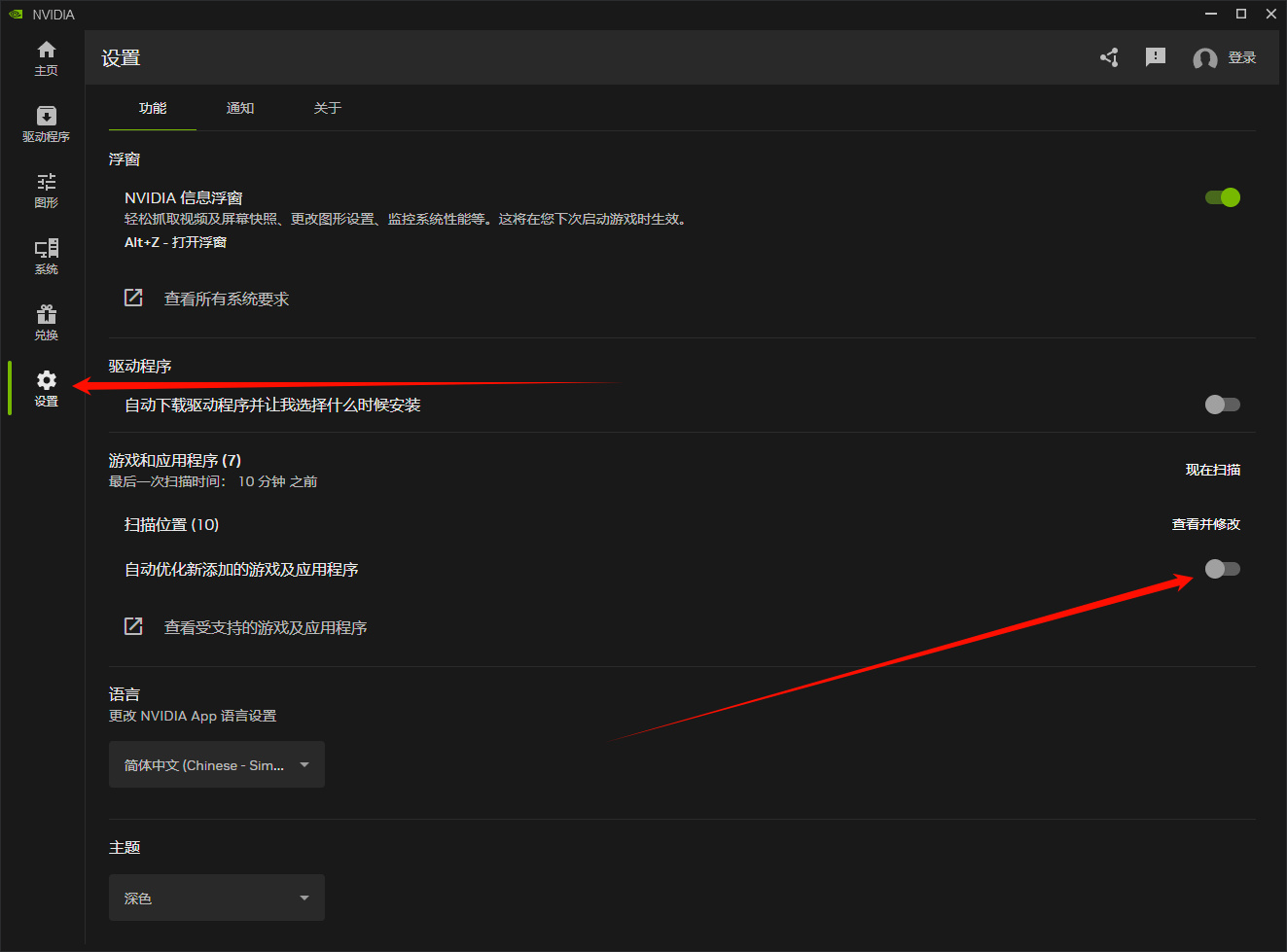1287x952 pixels.
Task: Turn on 自动优化新添加的游戏及应用程序 toggle
Action: click(1223, 569)
